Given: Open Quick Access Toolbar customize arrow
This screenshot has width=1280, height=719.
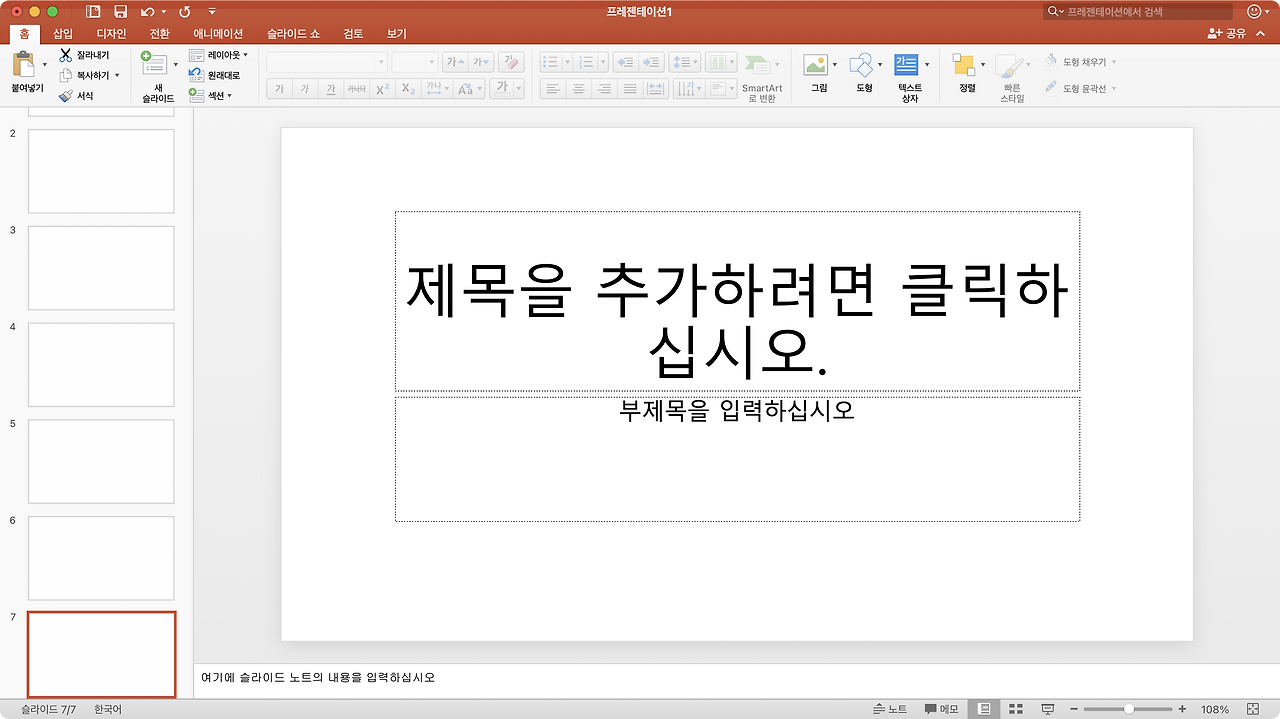Looking at the screenshot, I should click(212, 12).
